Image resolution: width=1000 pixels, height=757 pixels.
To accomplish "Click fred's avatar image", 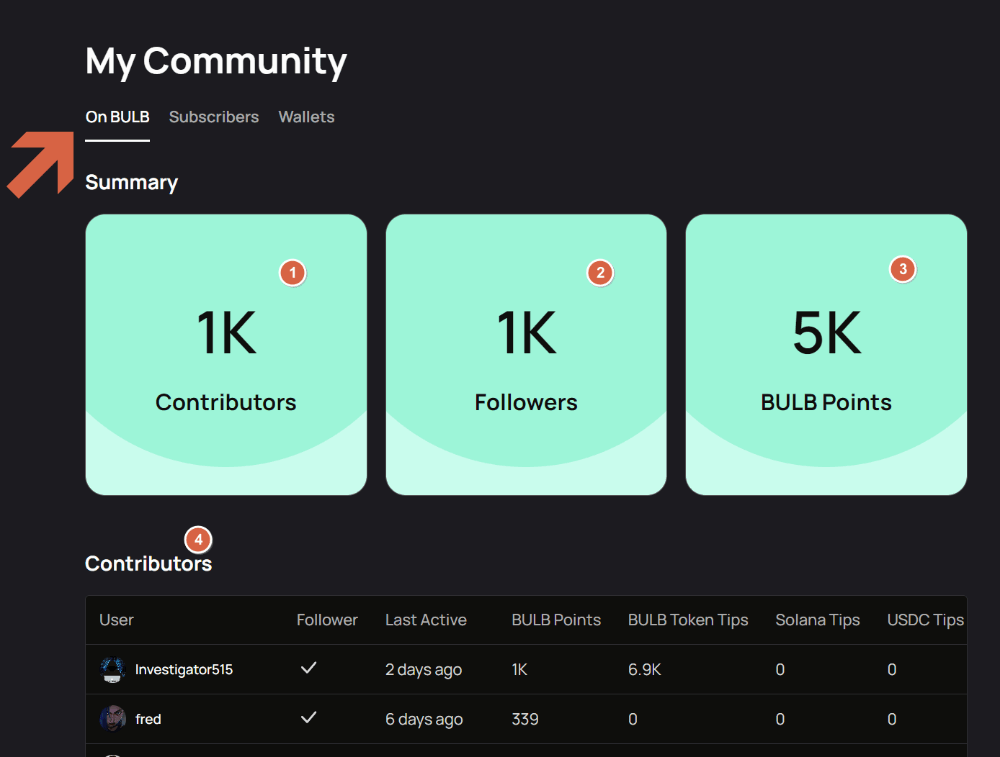I will coord(113,719).
